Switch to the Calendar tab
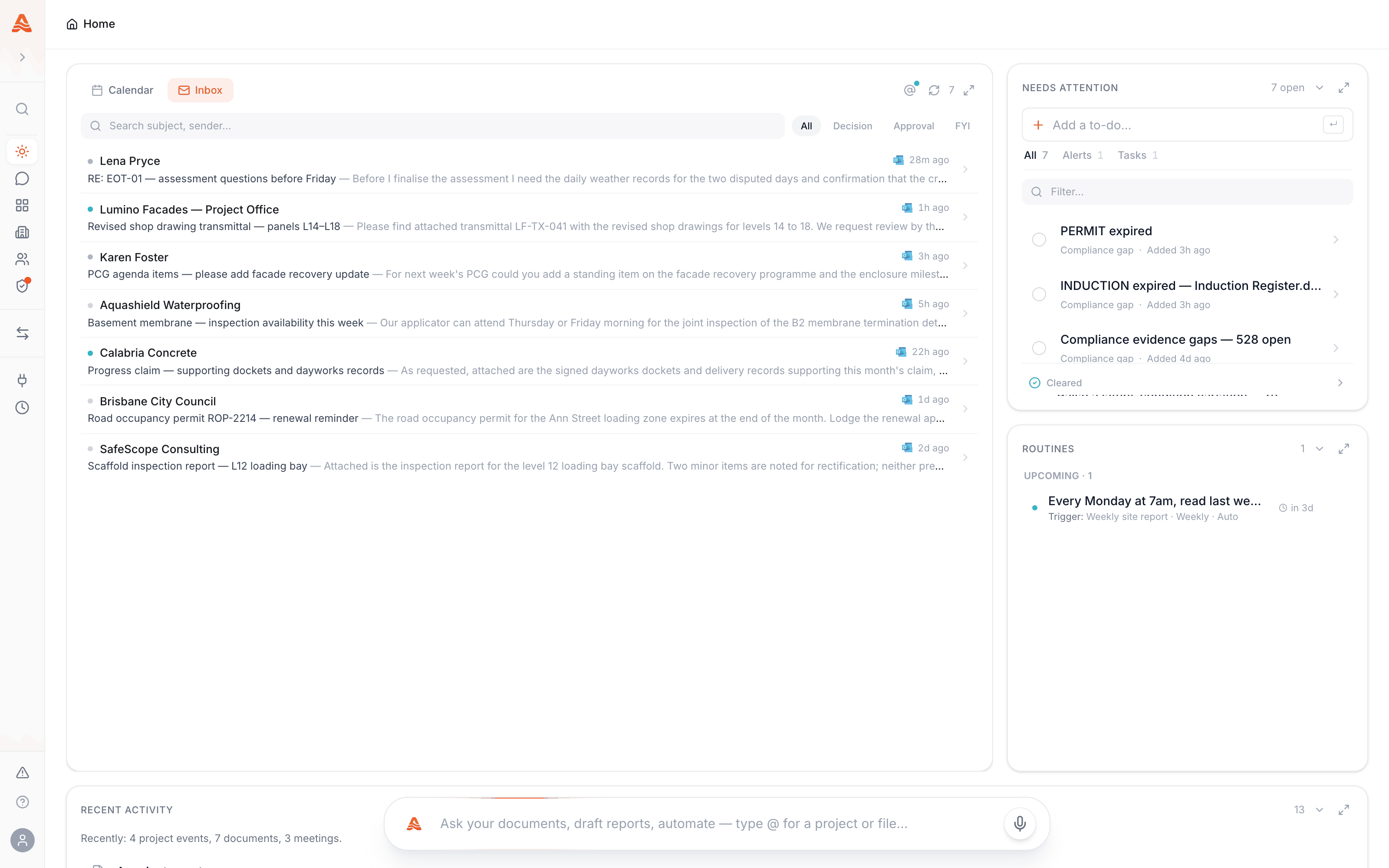Viewport: 1389px width, 868px height. [x=123, y=90]
